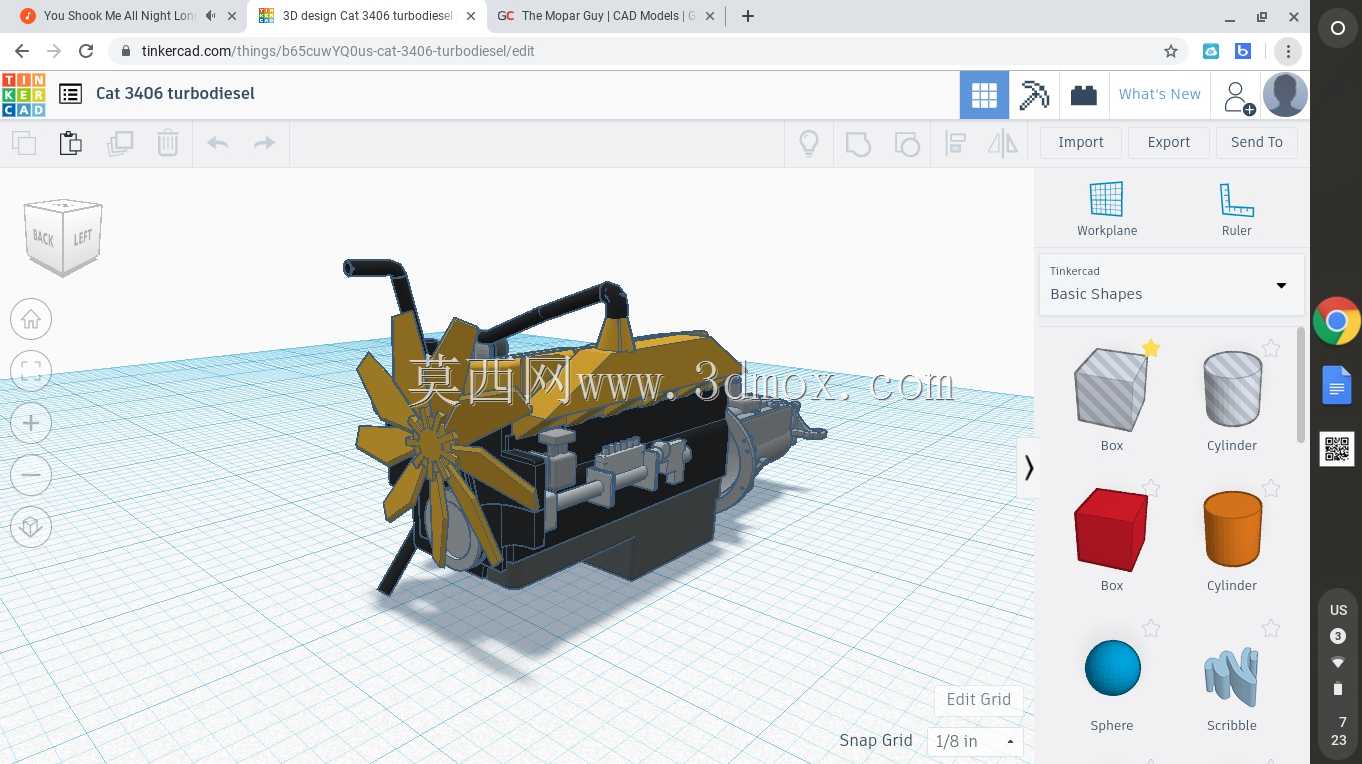Image resolution: width=1362 pixels, height=764 pixels.
Task: Open What's New link
Action: [1160, 94]
